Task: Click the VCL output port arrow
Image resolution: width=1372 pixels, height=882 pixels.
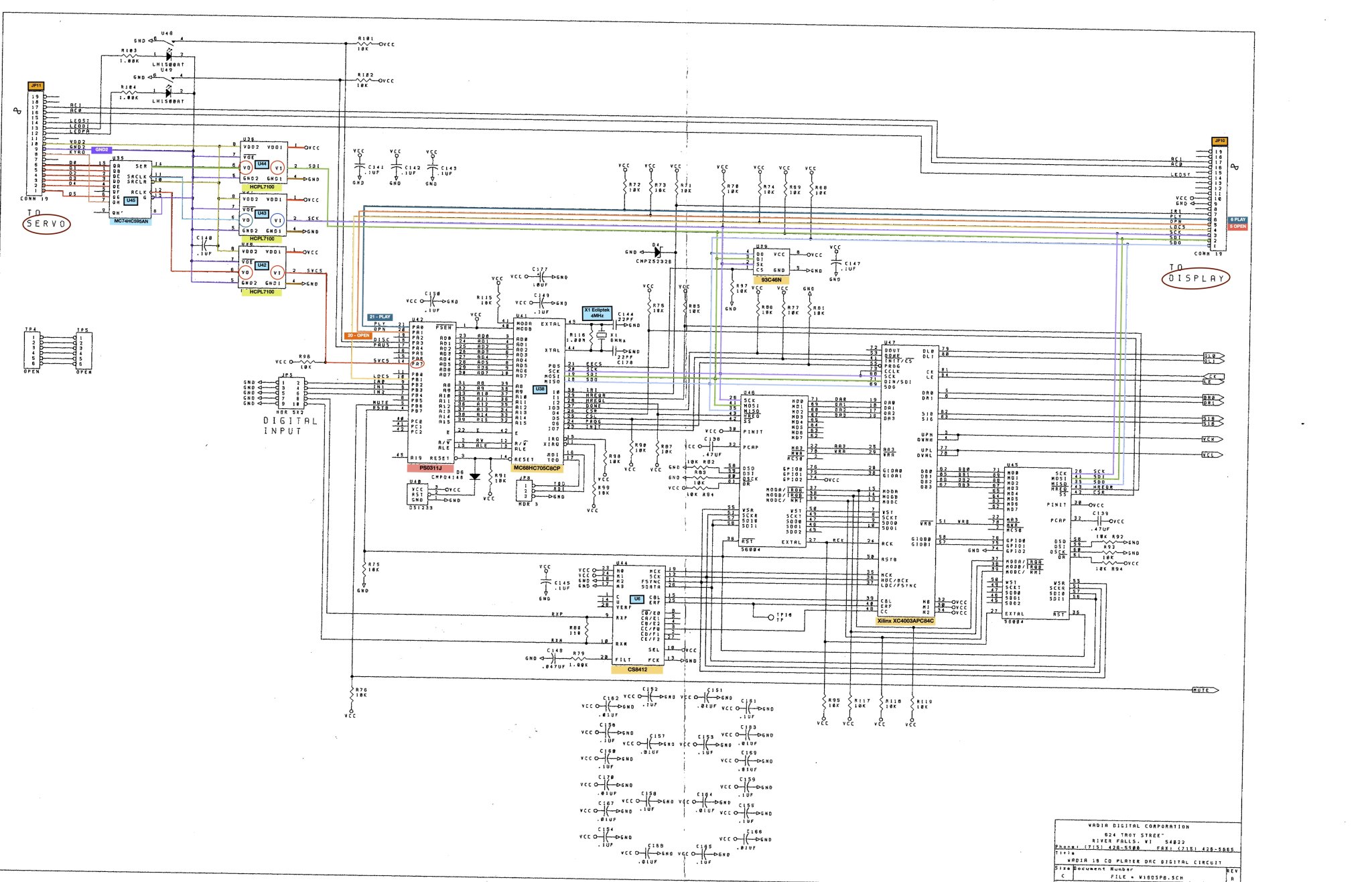Action: click(x=1213, y=455)
